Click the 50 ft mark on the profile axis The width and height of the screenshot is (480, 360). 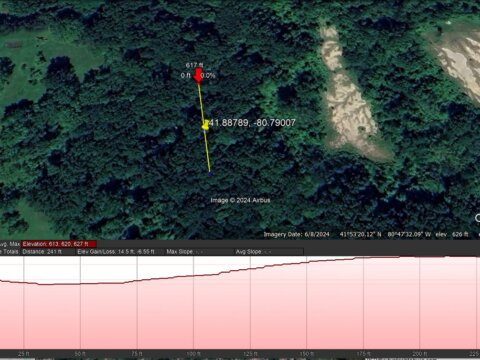click(80, 354)
